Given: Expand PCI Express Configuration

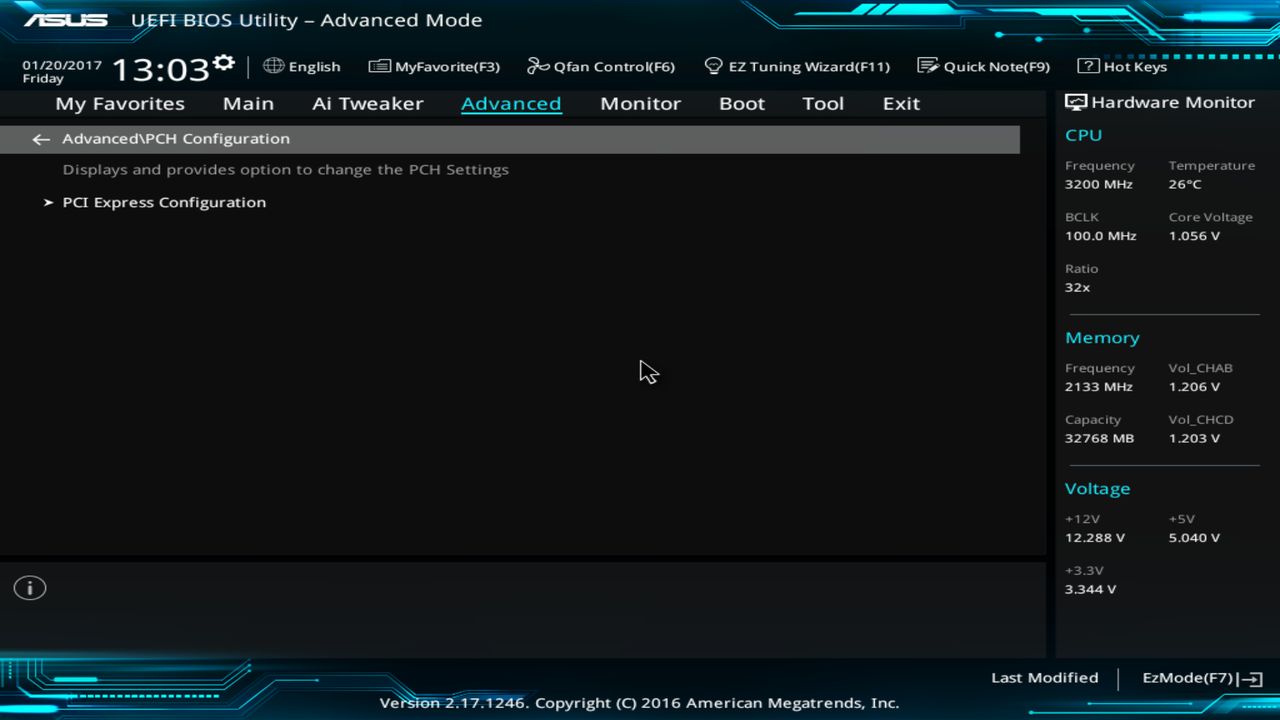Looking at the screenshot, I should point(164,202).
